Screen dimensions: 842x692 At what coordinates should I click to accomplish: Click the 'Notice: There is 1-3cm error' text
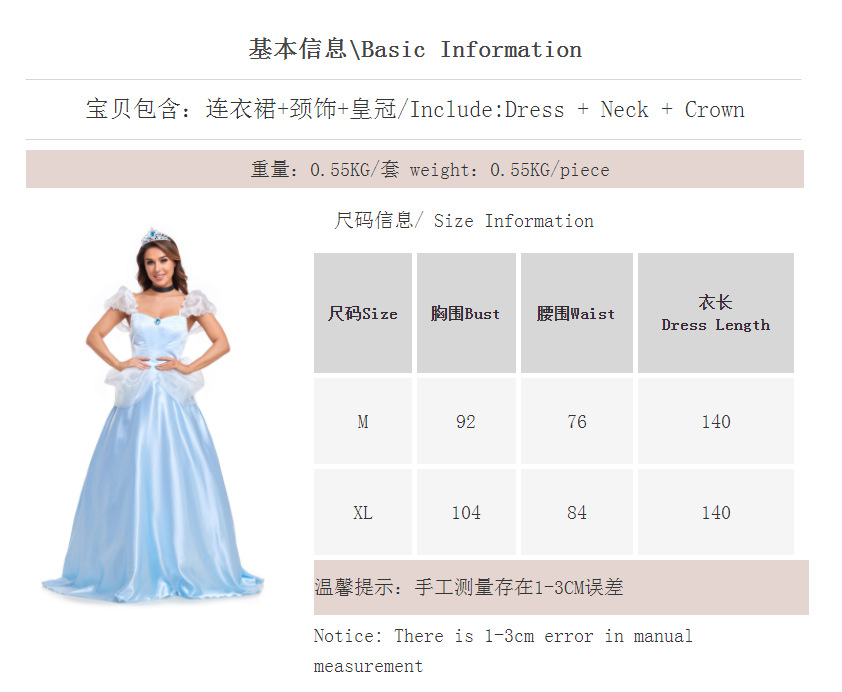coord(503,651)
